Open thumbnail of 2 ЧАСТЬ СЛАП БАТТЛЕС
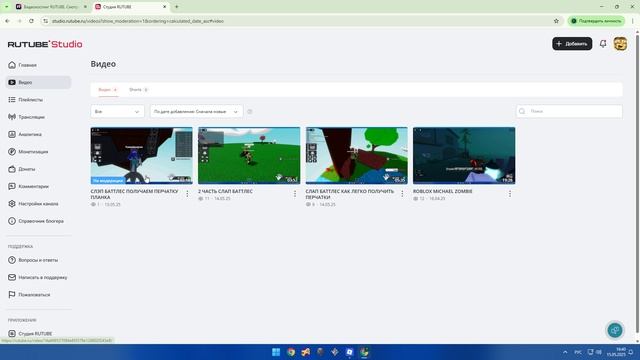Screen dimensions: 640x360 (x=249, y=156)
